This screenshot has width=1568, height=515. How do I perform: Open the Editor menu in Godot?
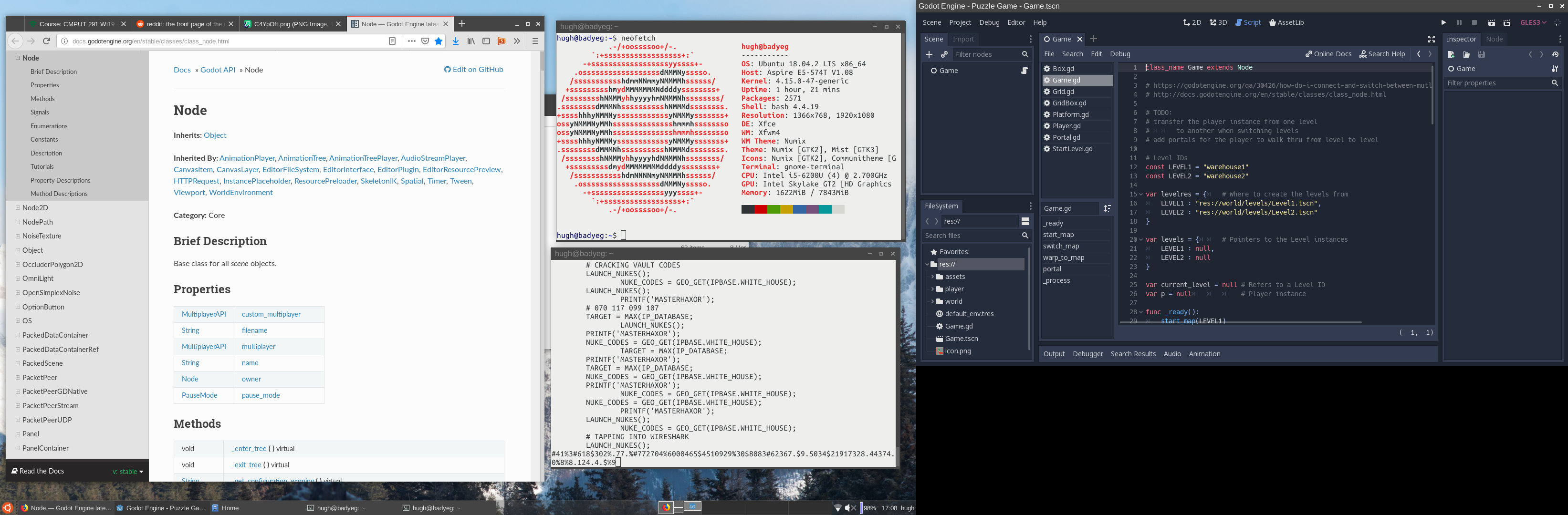pos(1016,22)
